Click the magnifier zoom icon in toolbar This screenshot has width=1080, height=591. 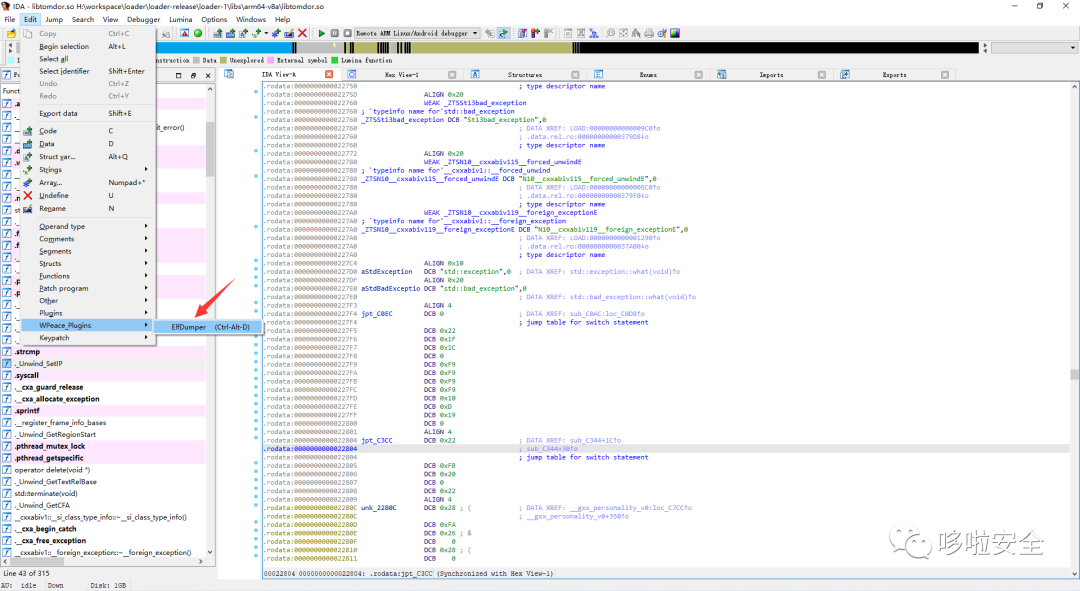(x=610, y=33)
